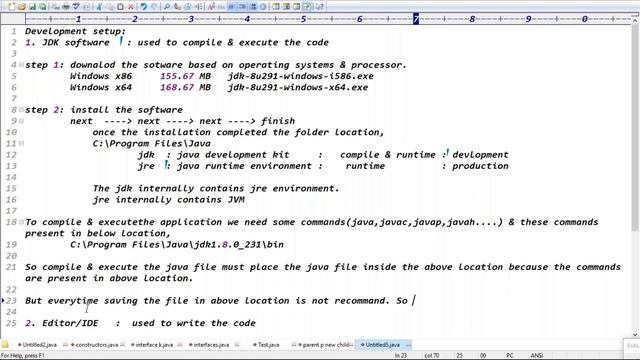Click the word 'production' on line 13
Image resolution: width=640 pixels, height=360 pixels.
pyautogui.click(x=480, y=166)
